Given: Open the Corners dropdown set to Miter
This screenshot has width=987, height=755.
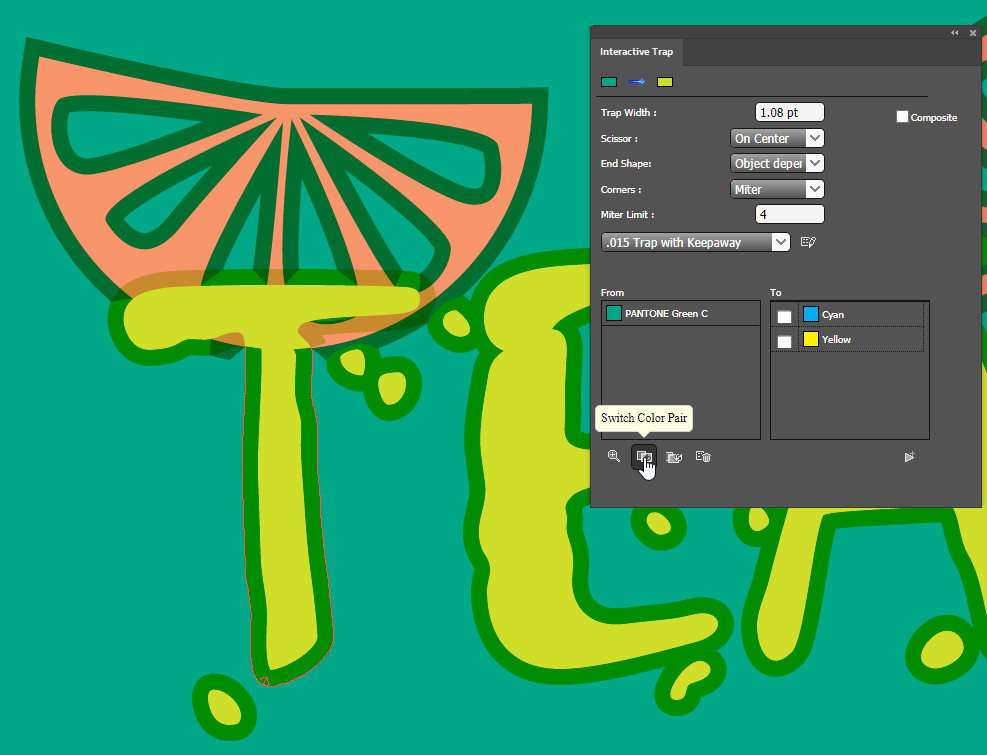Looking at the screenshot, I should [777, 189].
